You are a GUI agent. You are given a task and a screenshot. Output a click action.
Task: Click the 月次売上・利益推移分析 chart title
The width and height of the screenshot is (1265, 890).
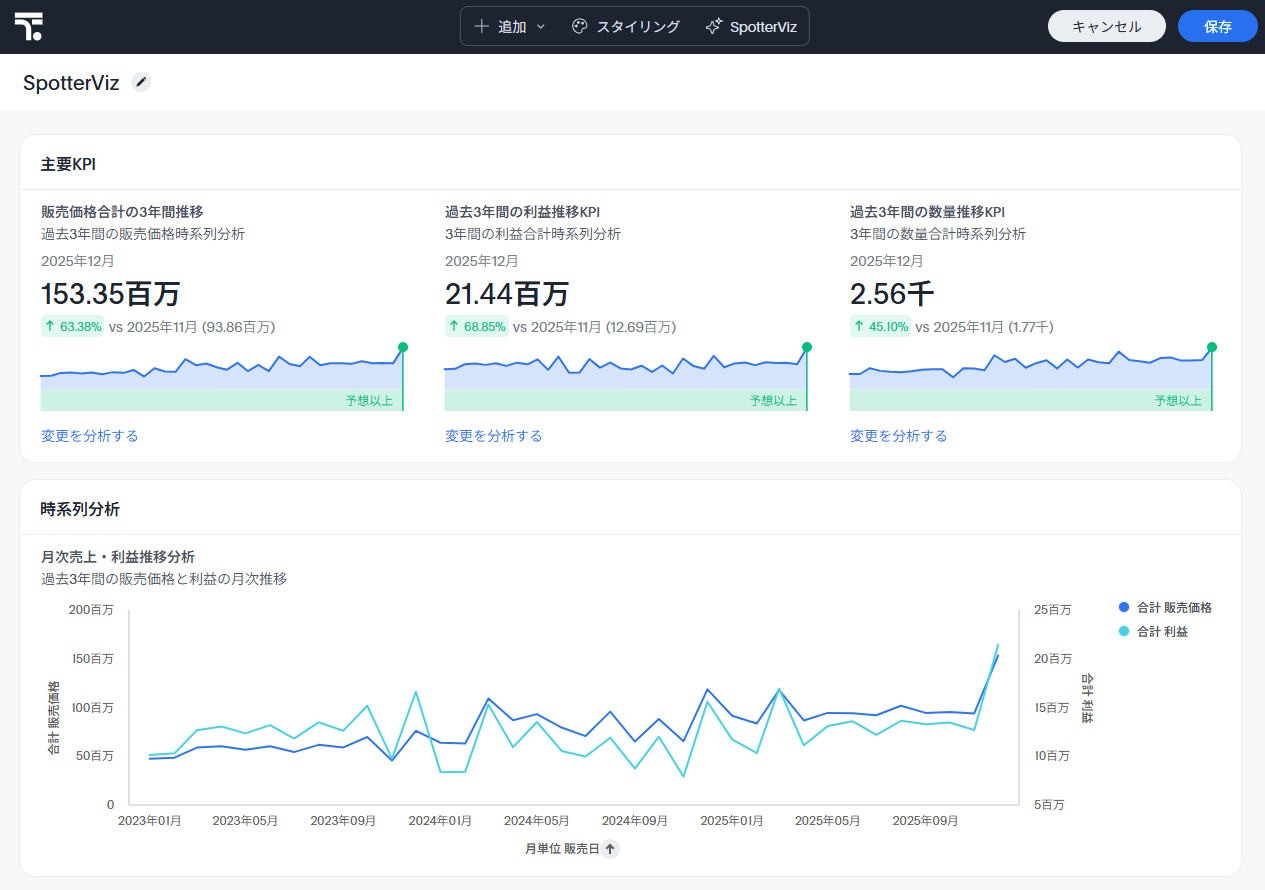pos(118,557)
